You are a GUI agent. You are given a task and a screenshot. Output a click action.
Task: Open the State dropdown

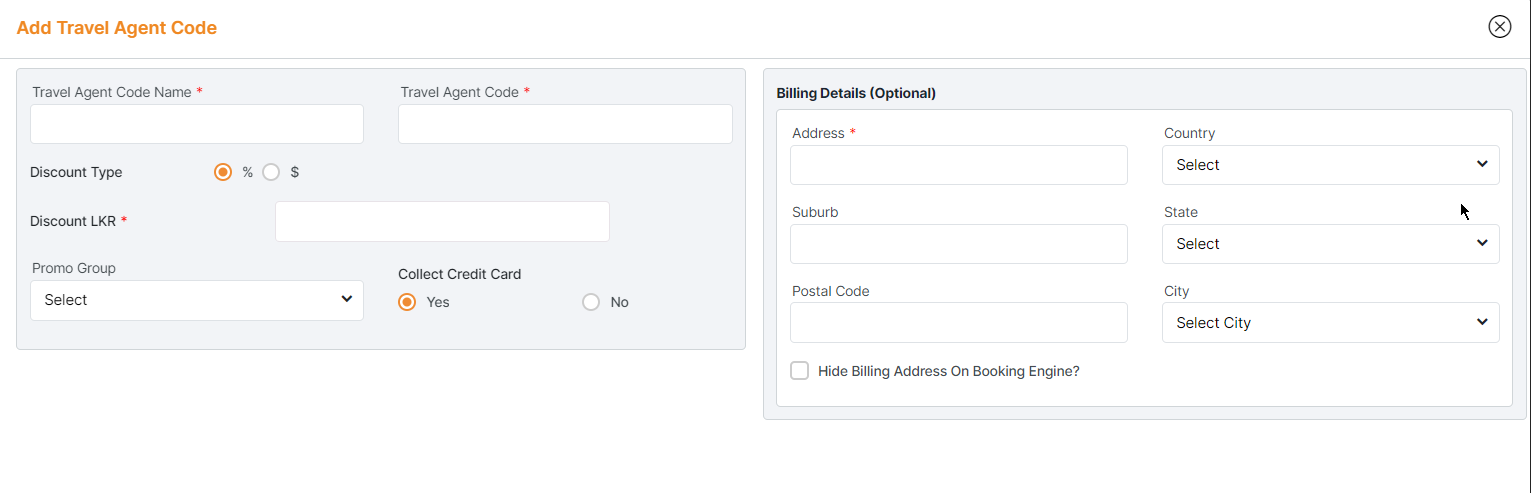point(1330,244)
